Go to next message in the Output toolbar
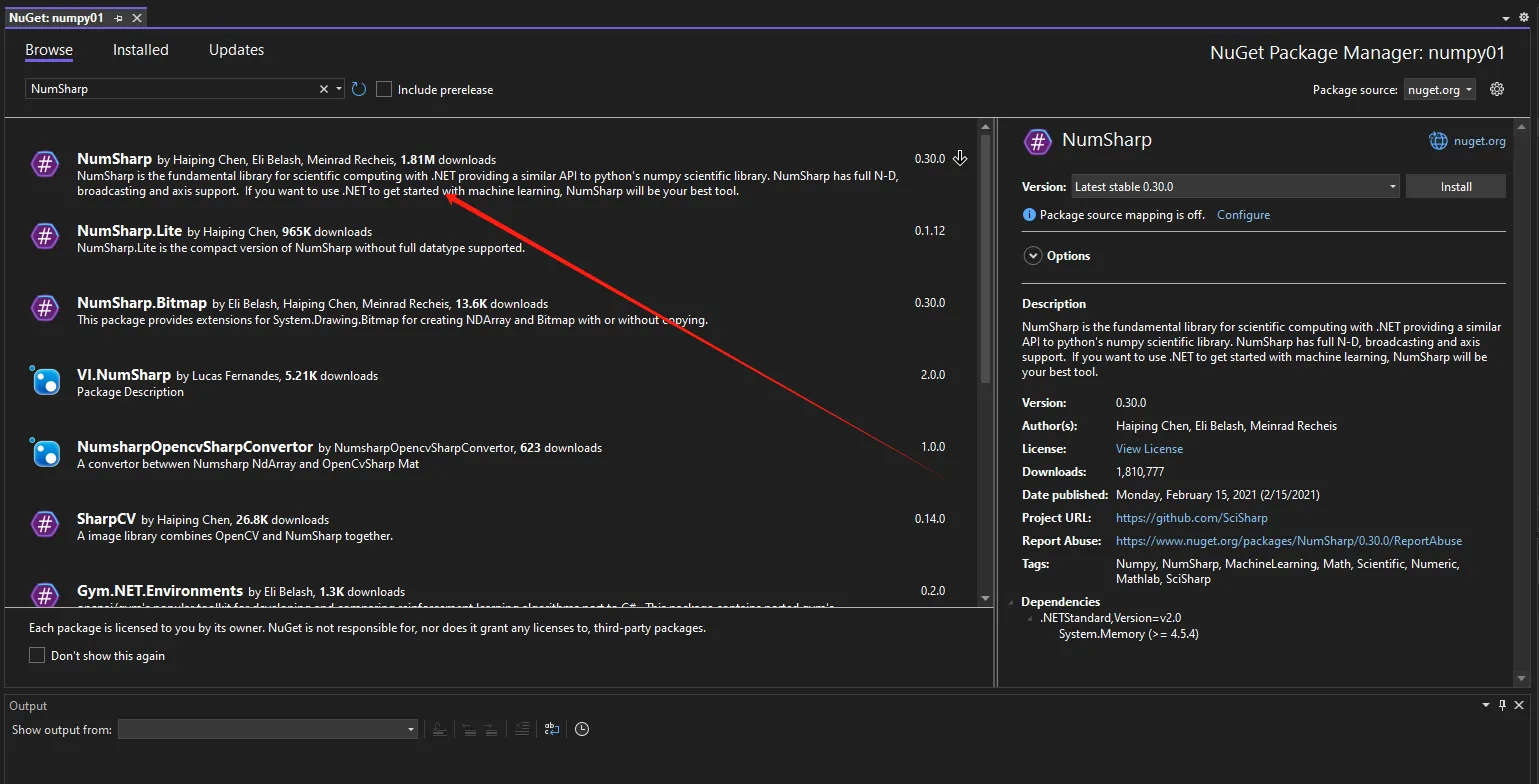The height and width of the screenshot is (784, 1539). click(491, 729)
